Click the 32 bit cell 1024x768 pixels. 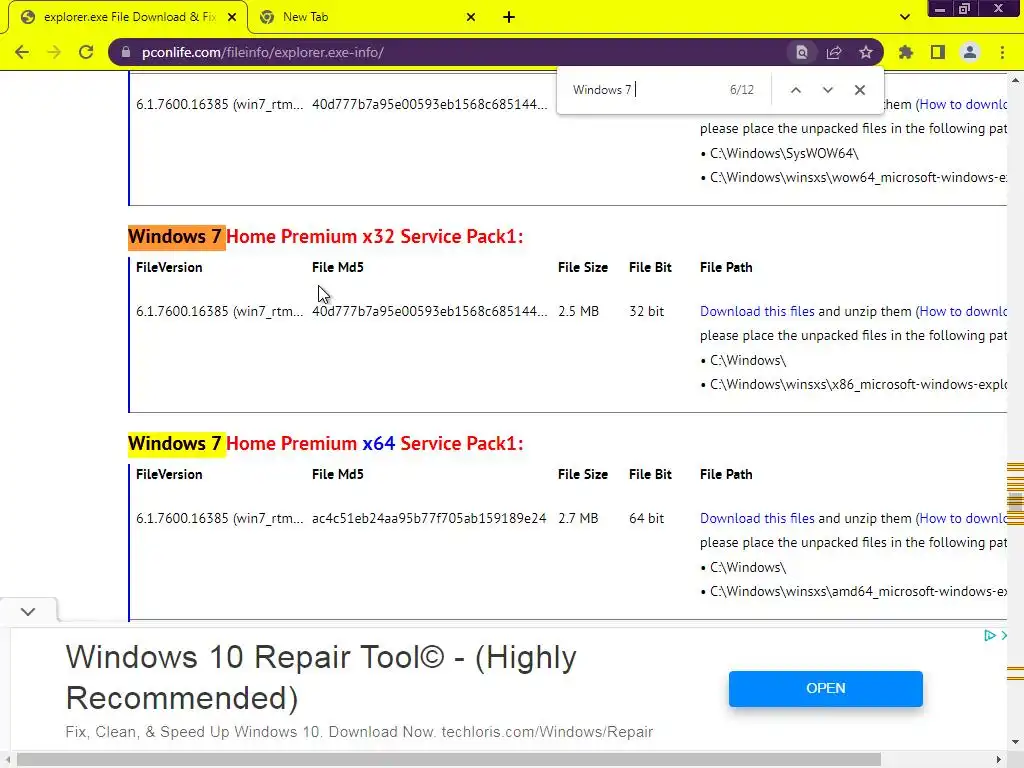click(647, 312)
